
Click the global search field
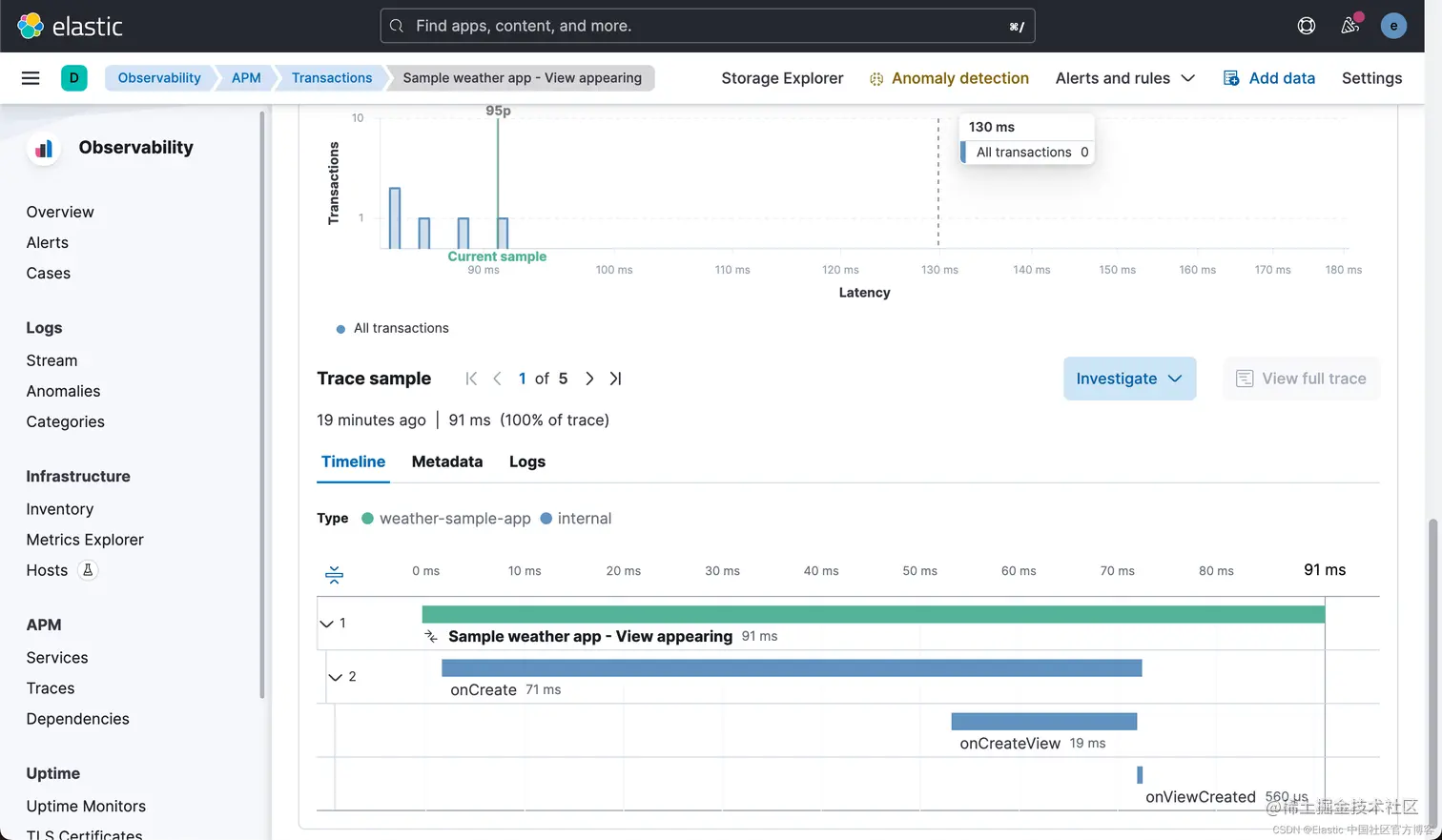point(708,26)
